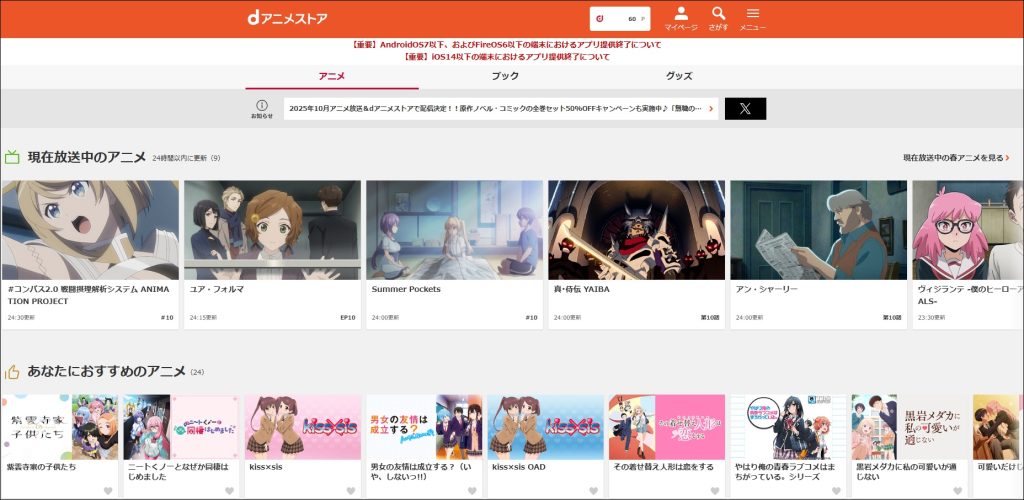Click the お知らせ info icon
Image resolution: width=1024 pixels, height=500 pixels.
pyautogui.click(x=262, y=108)
